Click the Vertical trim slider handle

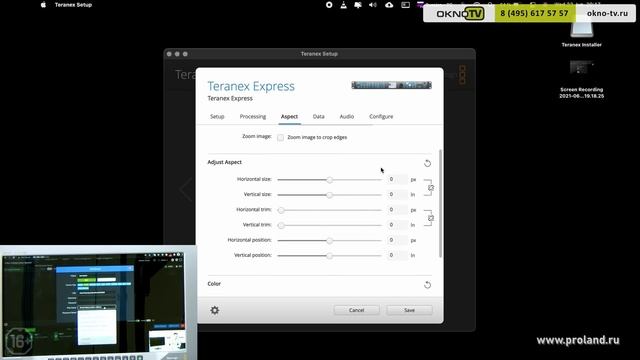tap(281, 225)
